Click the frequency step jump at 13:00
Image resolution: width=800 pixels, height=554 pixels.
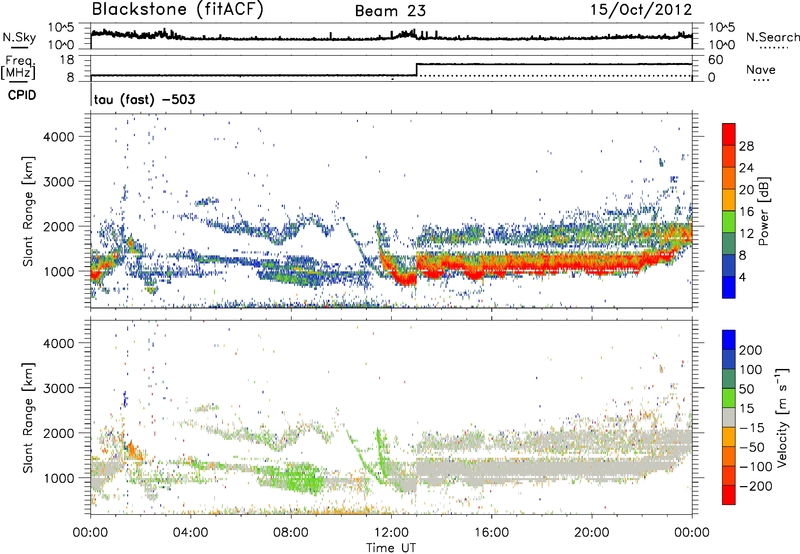417,70
